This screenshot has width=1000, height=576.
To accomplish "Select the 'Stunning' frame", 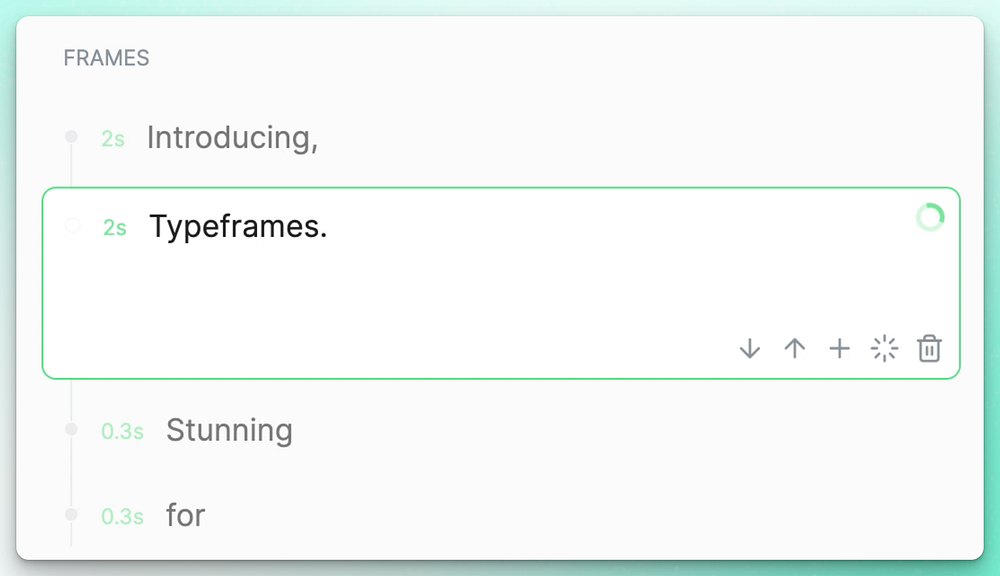I will tap(229, 430).
